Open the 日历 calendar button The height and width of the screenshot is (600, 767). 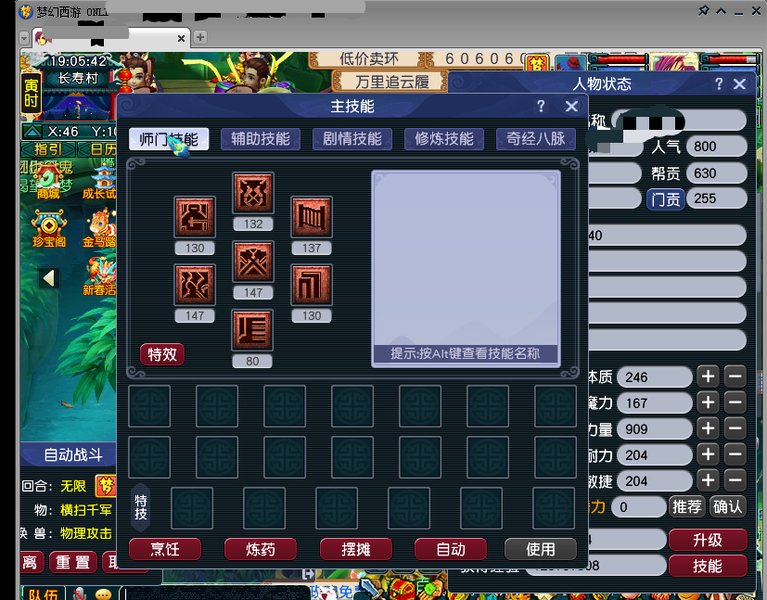click(x=98, y=149)
